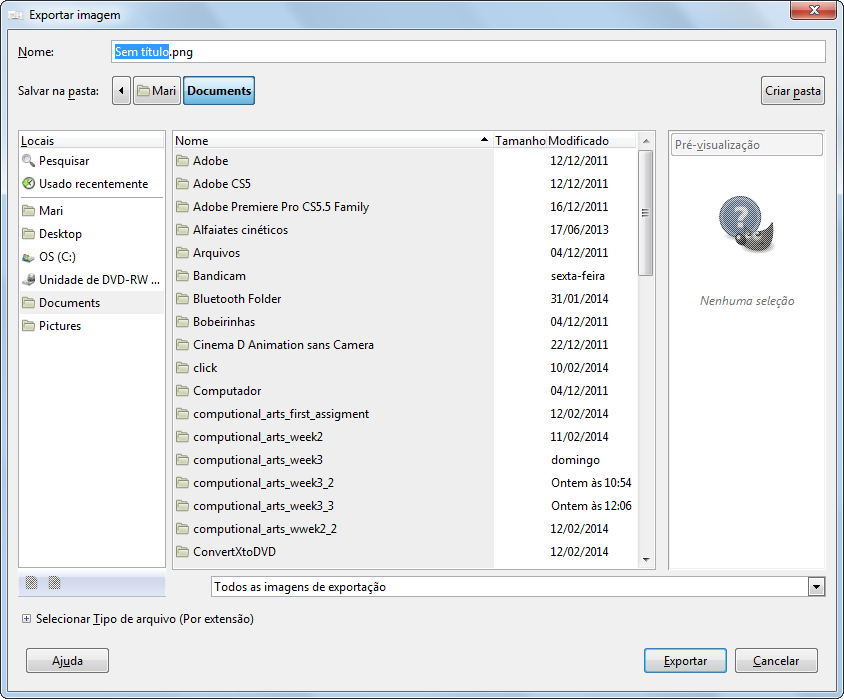This screenshot has width=844, height=699.
Task: Open the Desktop folder in Locais
Action: tap(60, 234)
